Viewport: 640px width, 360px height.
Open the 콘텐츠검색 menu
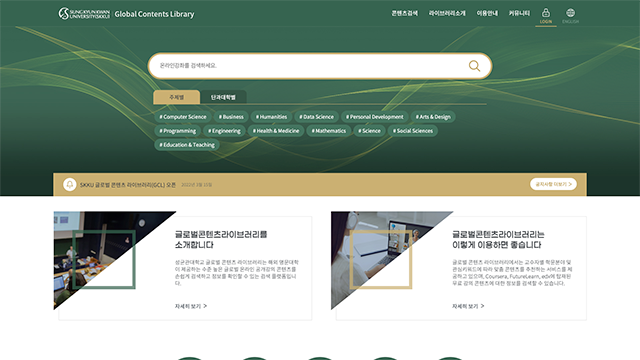404,13
